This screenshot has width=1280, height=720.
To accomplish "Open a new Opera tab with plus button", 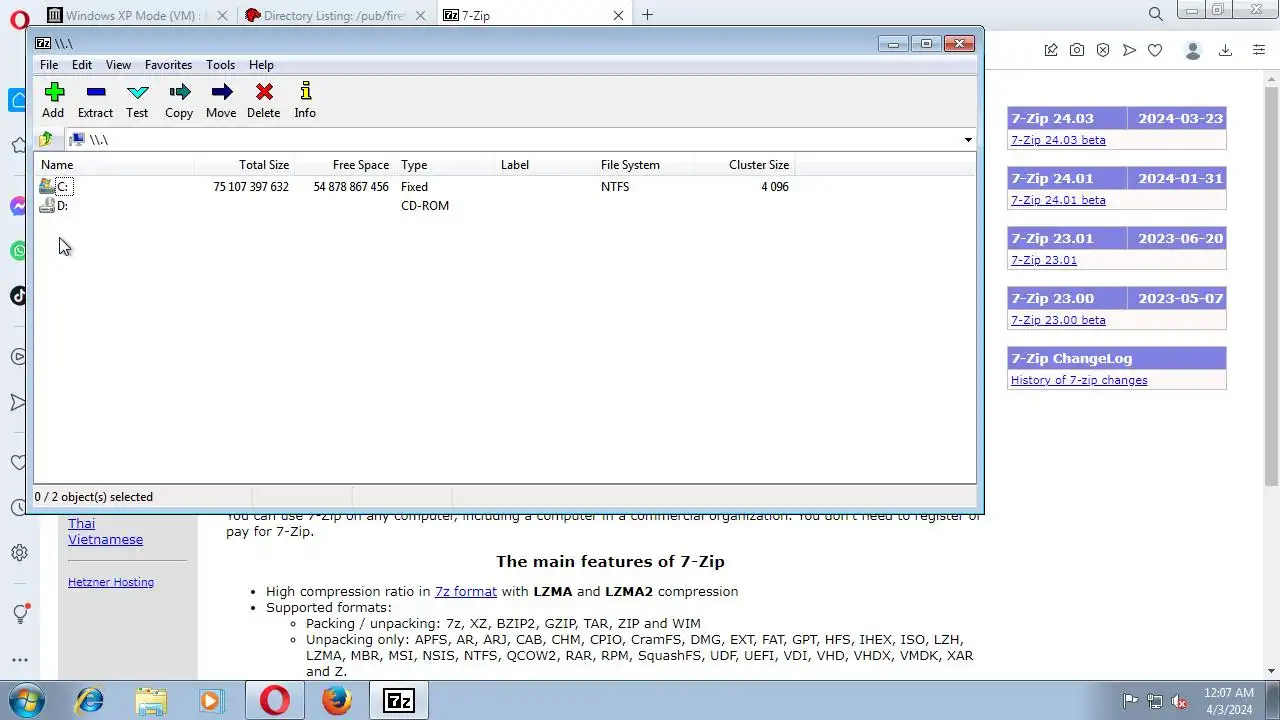I will point(647,15).
